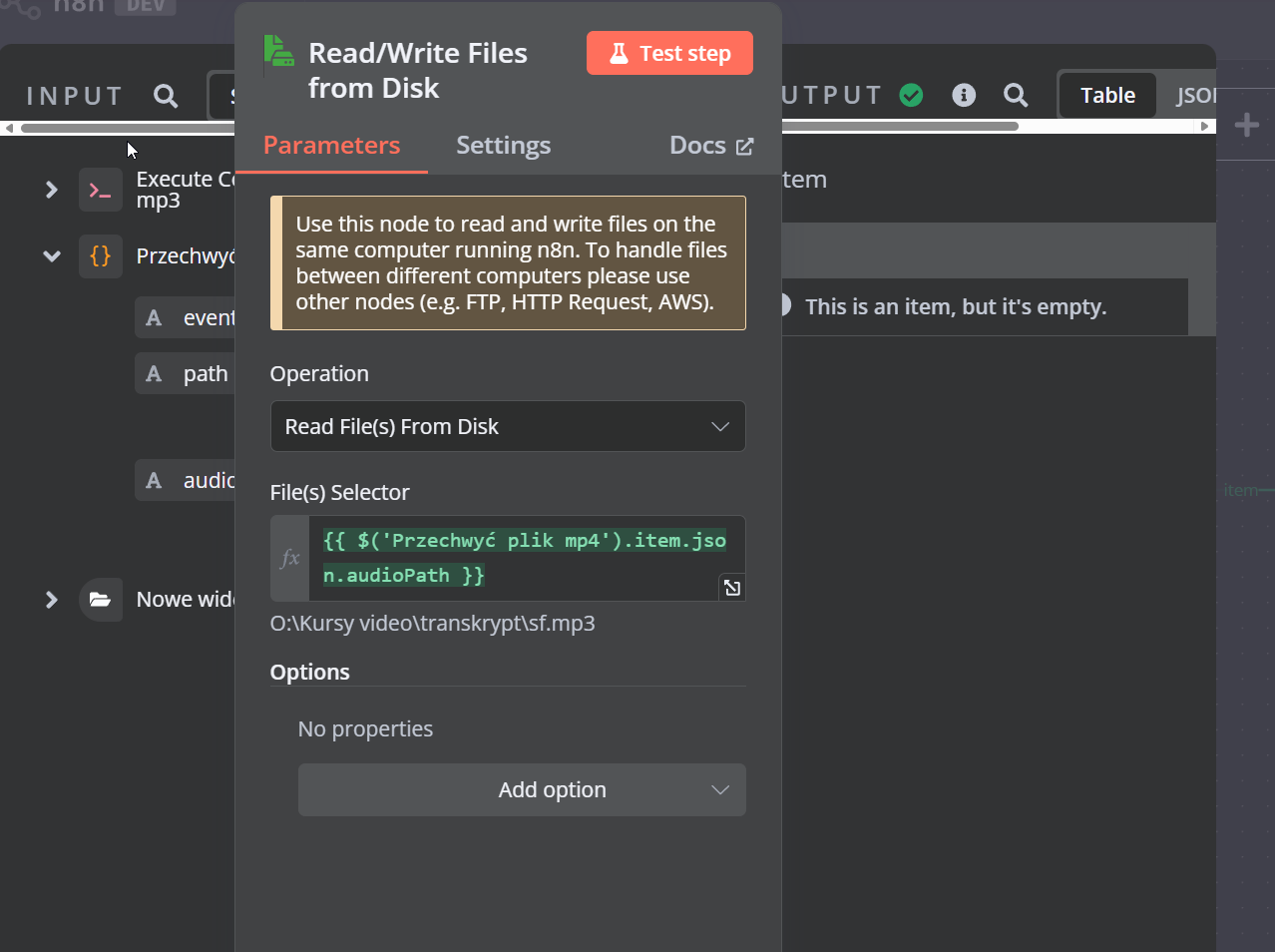Open the Operation dropdown
This screenshot has height=952, width=1275.
coord(508,426)
